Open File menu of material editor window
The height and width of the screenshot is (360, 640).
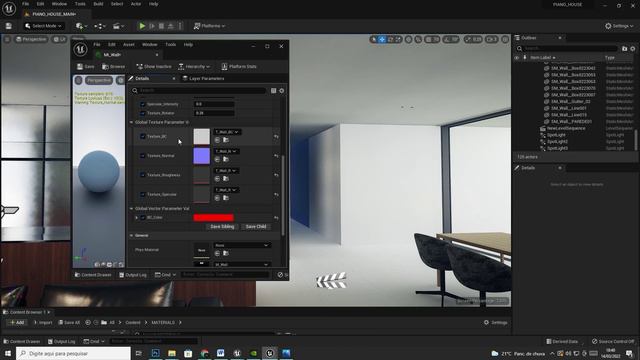[x=97, y=44]
